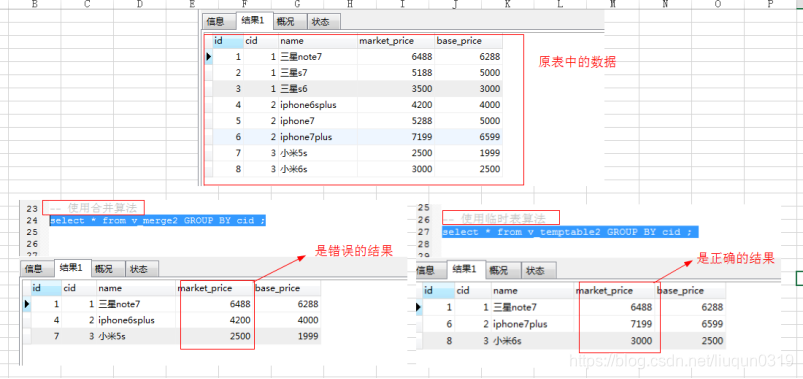Viewport: 803px width, 379px height.
Task: Click the 6288 base price in the original data table
Action: (469, 57)
